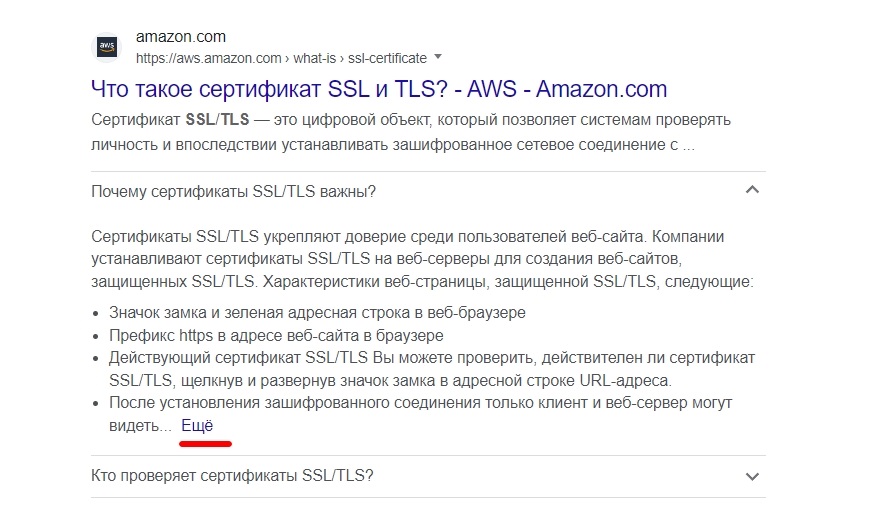Click the 'Ещё' link to show more
This screenshot has height=513, width=878.
pyautogui.click(x=197, y=425)
